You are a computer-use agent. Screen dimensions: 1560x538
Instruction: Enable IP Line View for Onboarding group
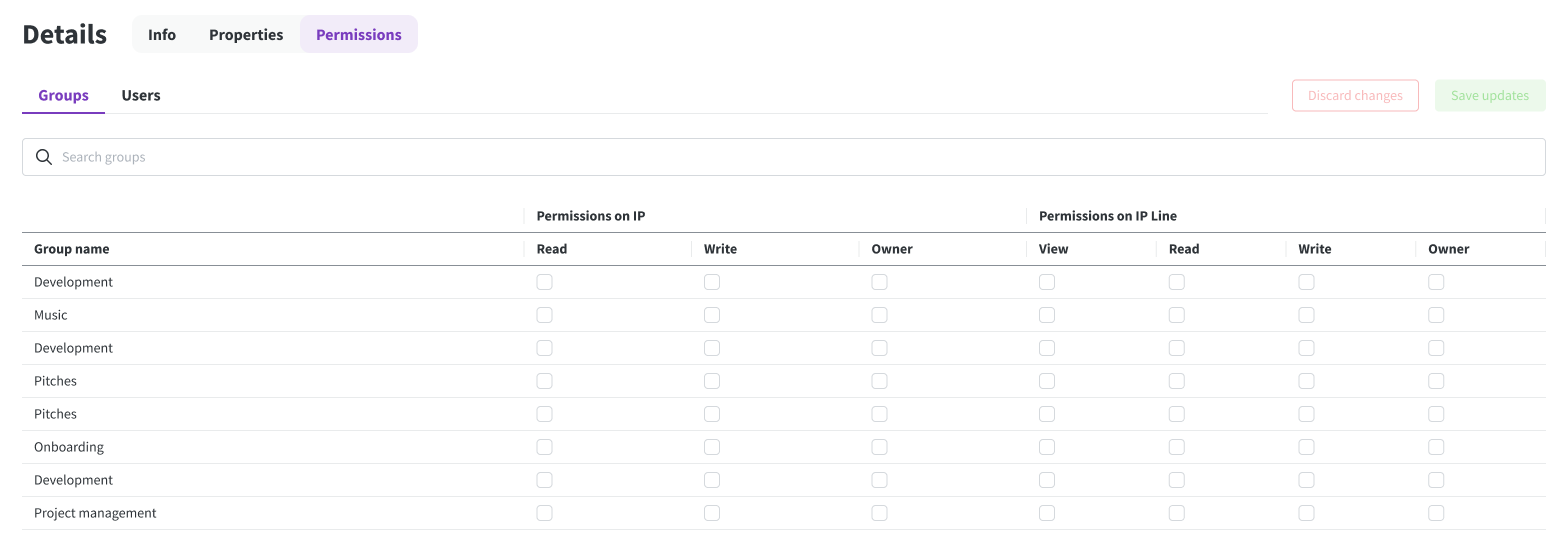[x=1047, y=447]
